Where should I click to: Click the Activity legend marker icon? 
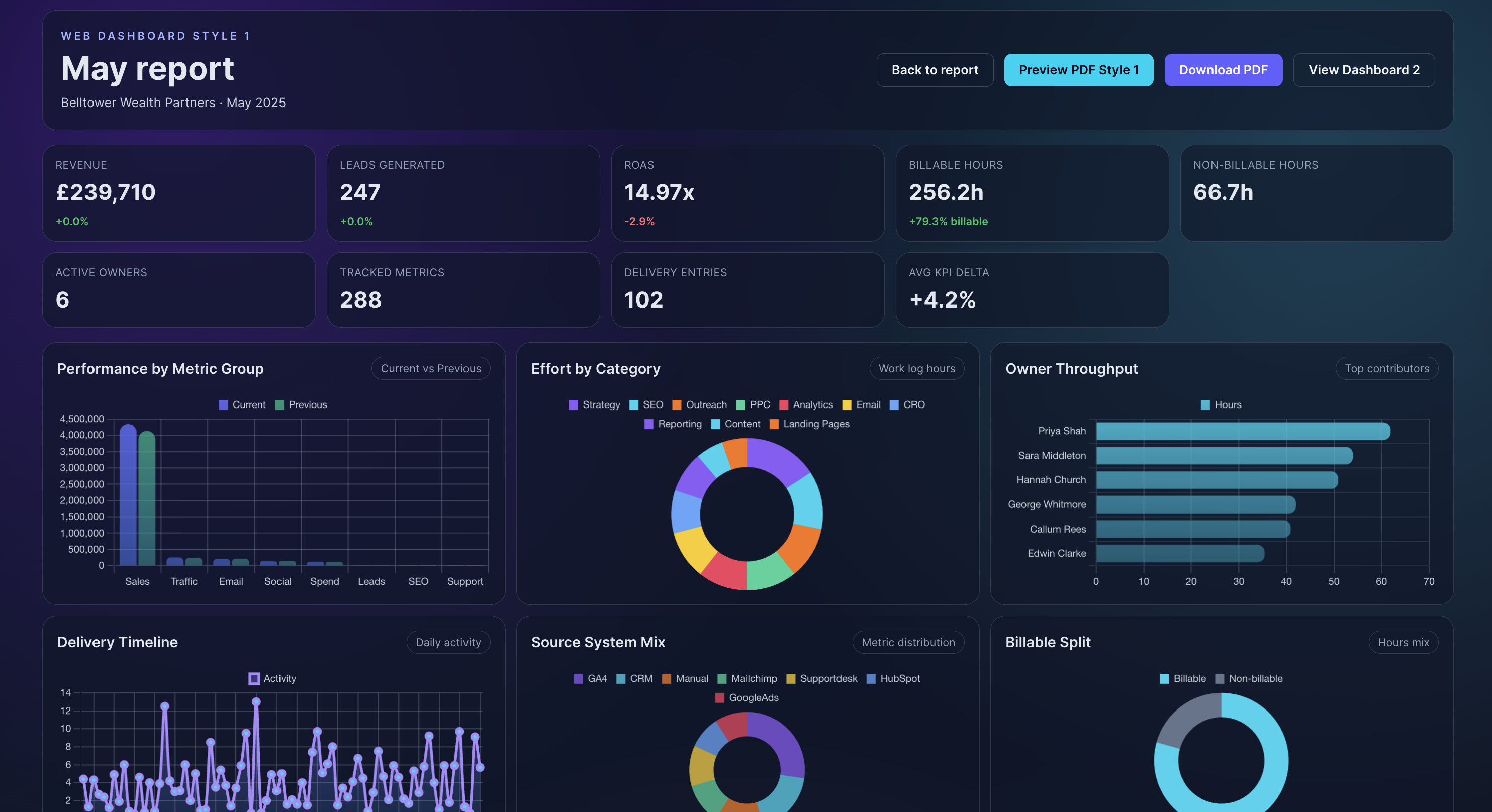pyautogui.click(x=254, y=679)
